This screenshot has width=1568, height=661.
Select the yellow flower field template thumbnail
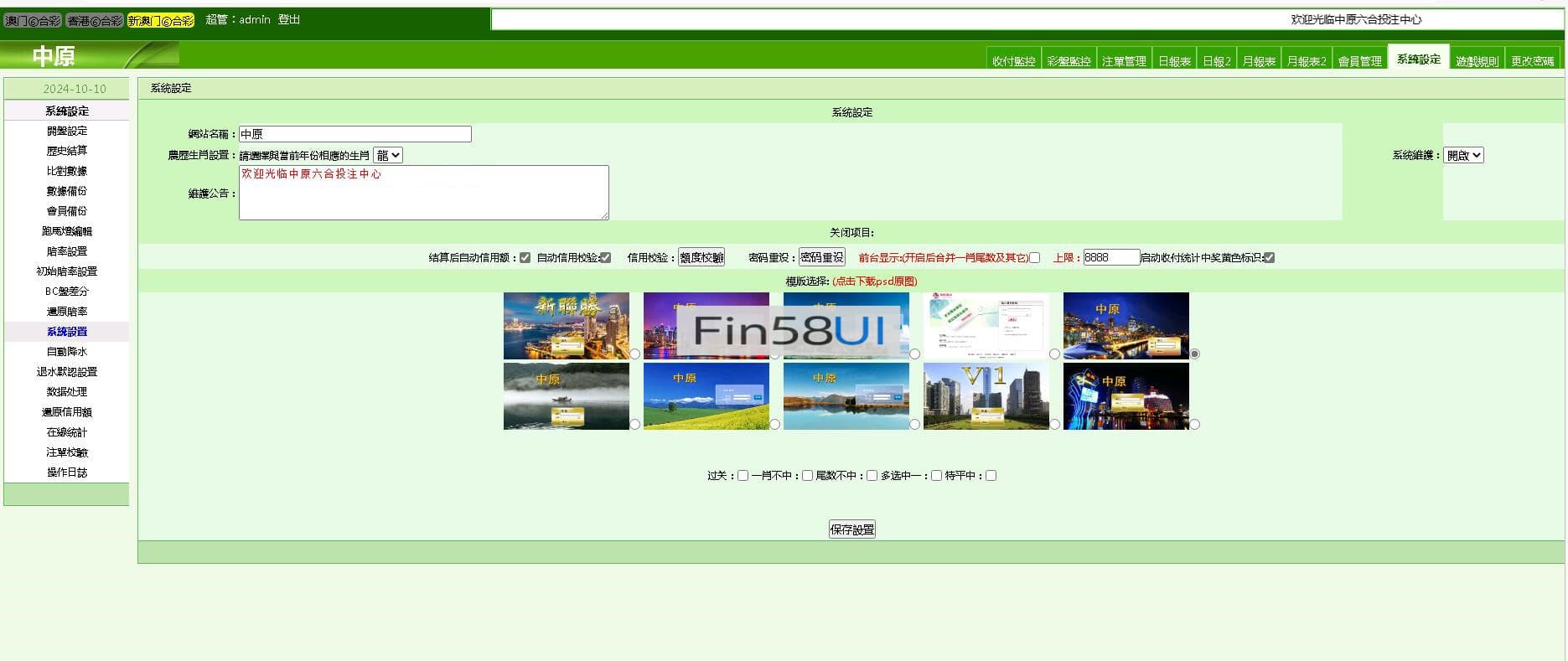click(706, 396)
